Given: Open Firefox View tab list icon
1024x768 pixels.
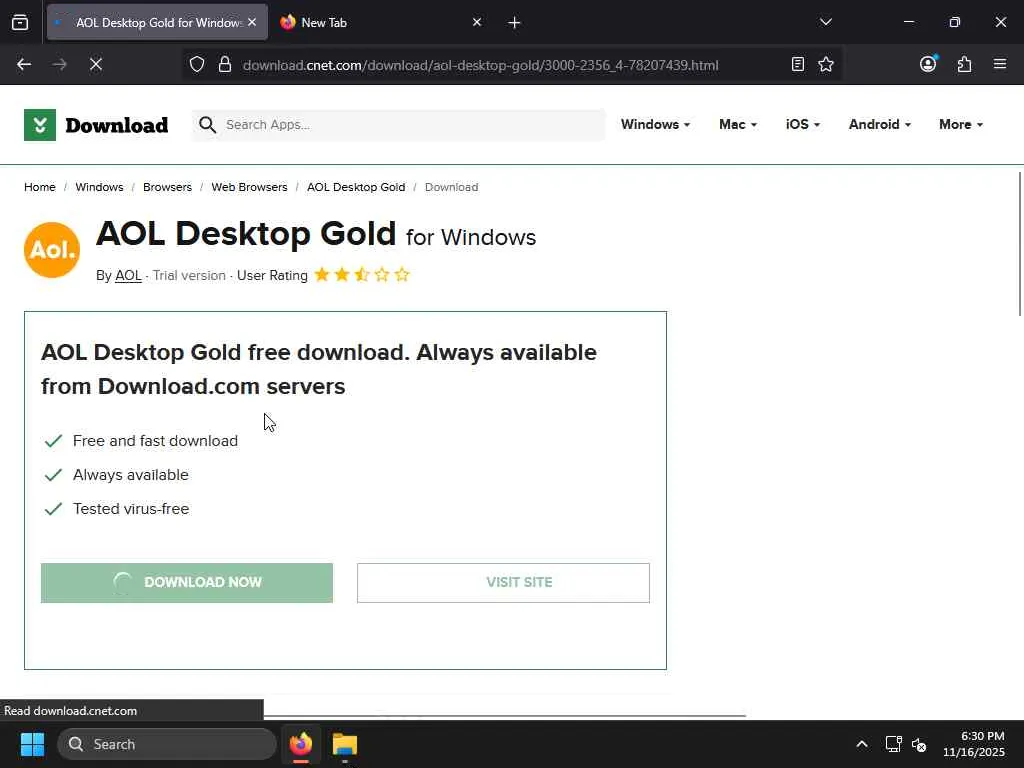Looking at the screenshot, I should (20, 22).
